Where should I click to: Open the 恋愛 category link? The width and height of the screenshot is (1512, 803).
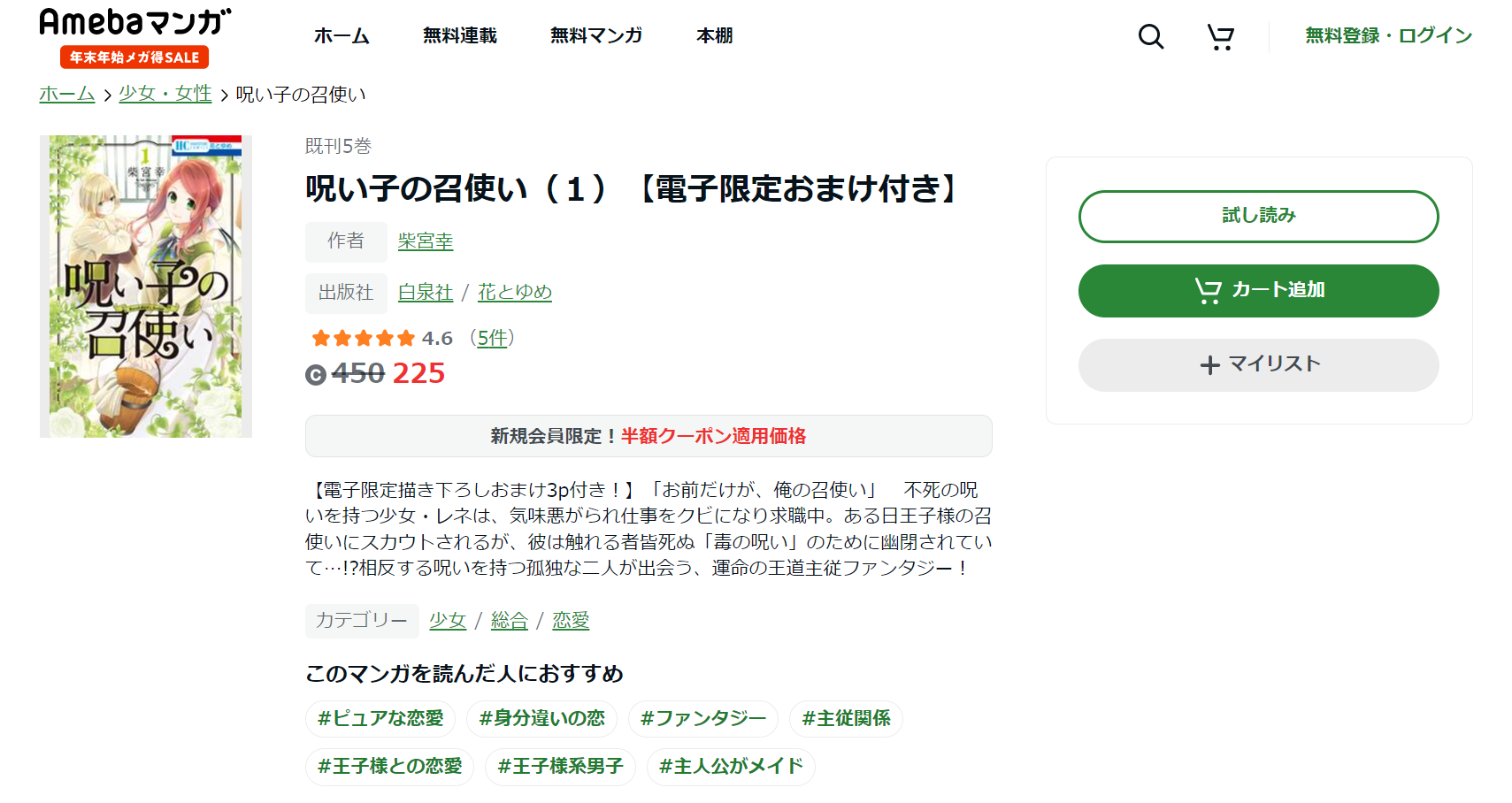(x=571, y=621)
